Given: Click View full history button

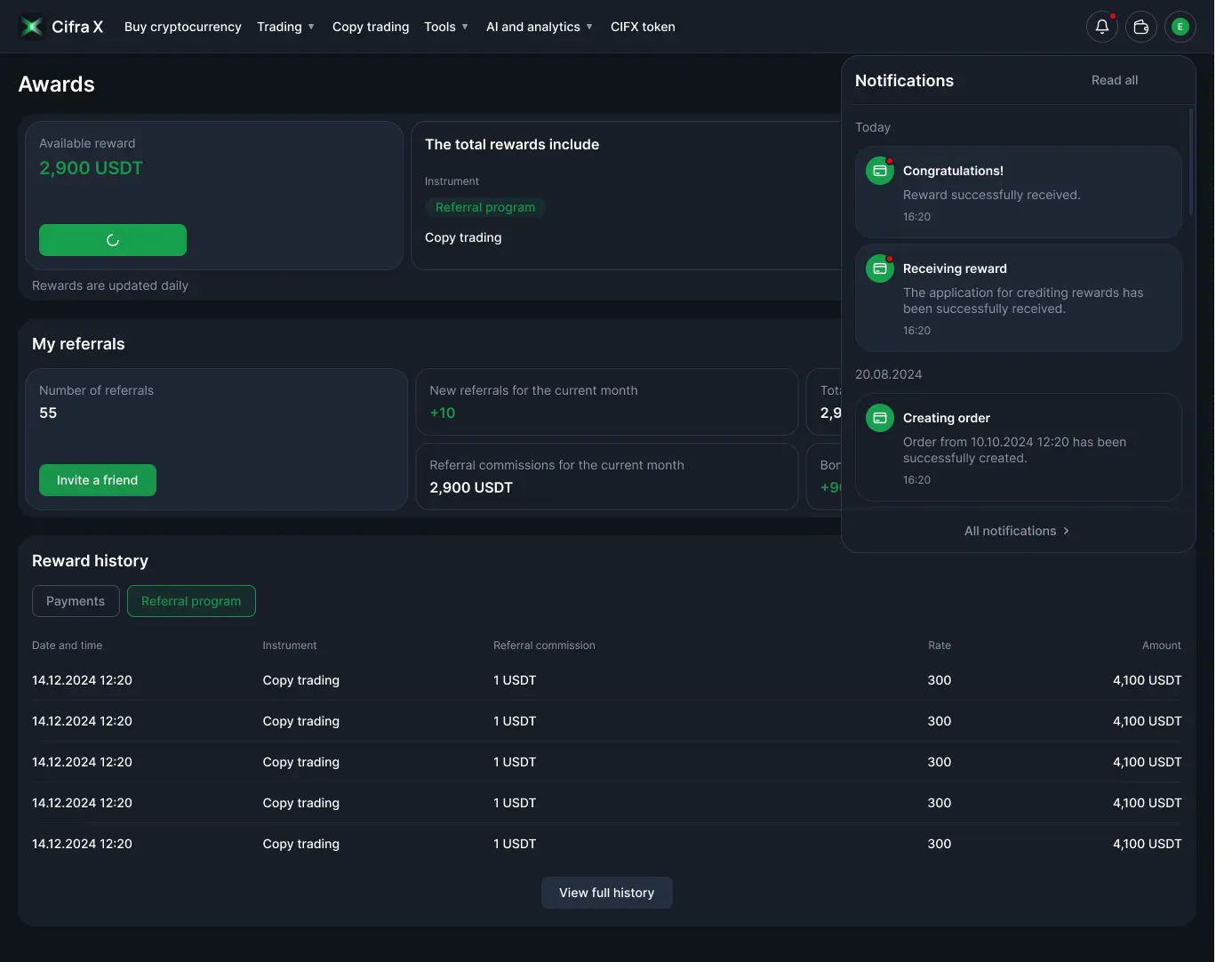Looking at the screenshot, I should pos(606,893).
